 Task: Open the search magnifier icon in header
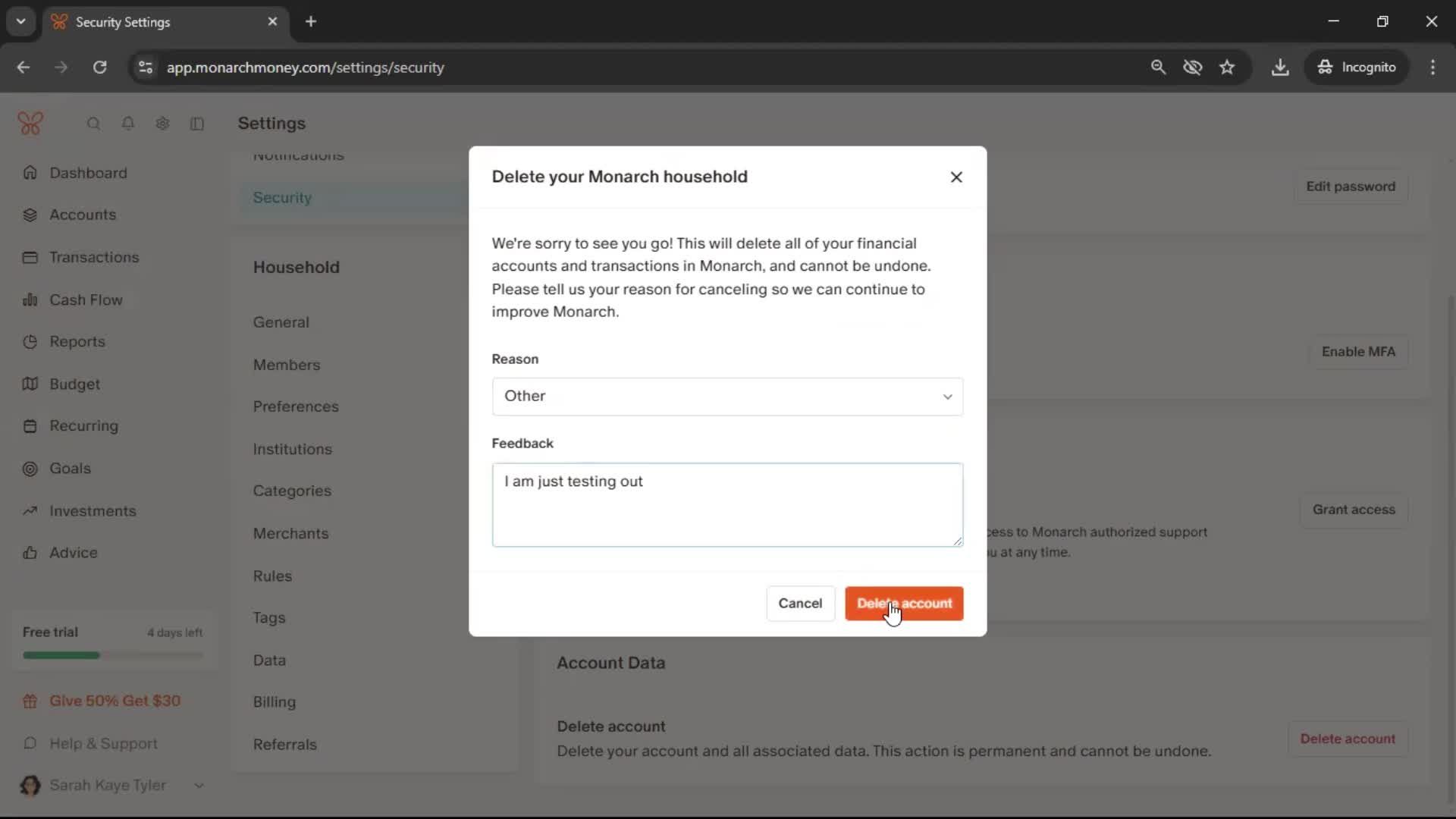click(x=93, y=124)
